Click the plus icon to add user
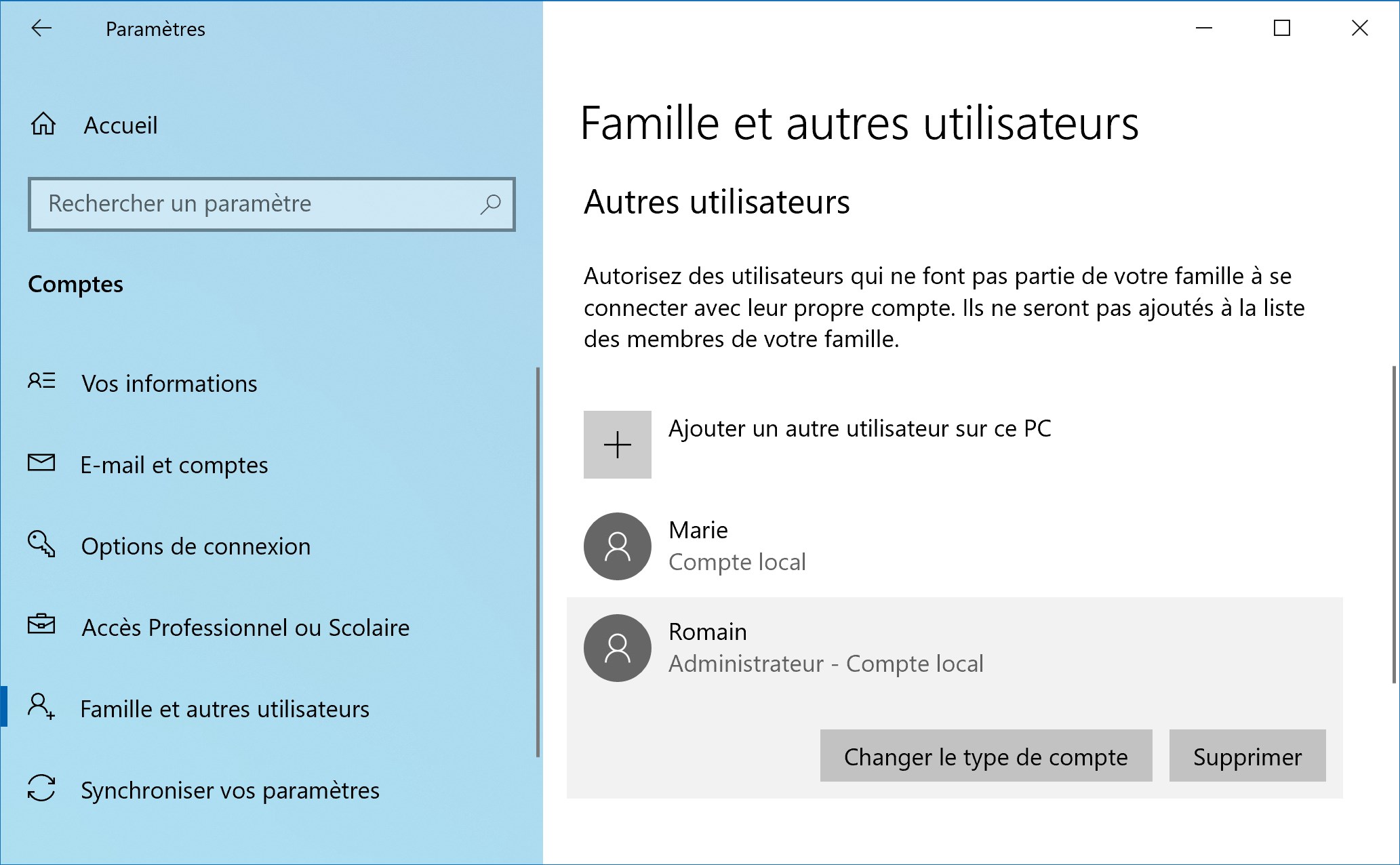The width and height of the screenshot is (1400, 865). (x=618, y=445)
